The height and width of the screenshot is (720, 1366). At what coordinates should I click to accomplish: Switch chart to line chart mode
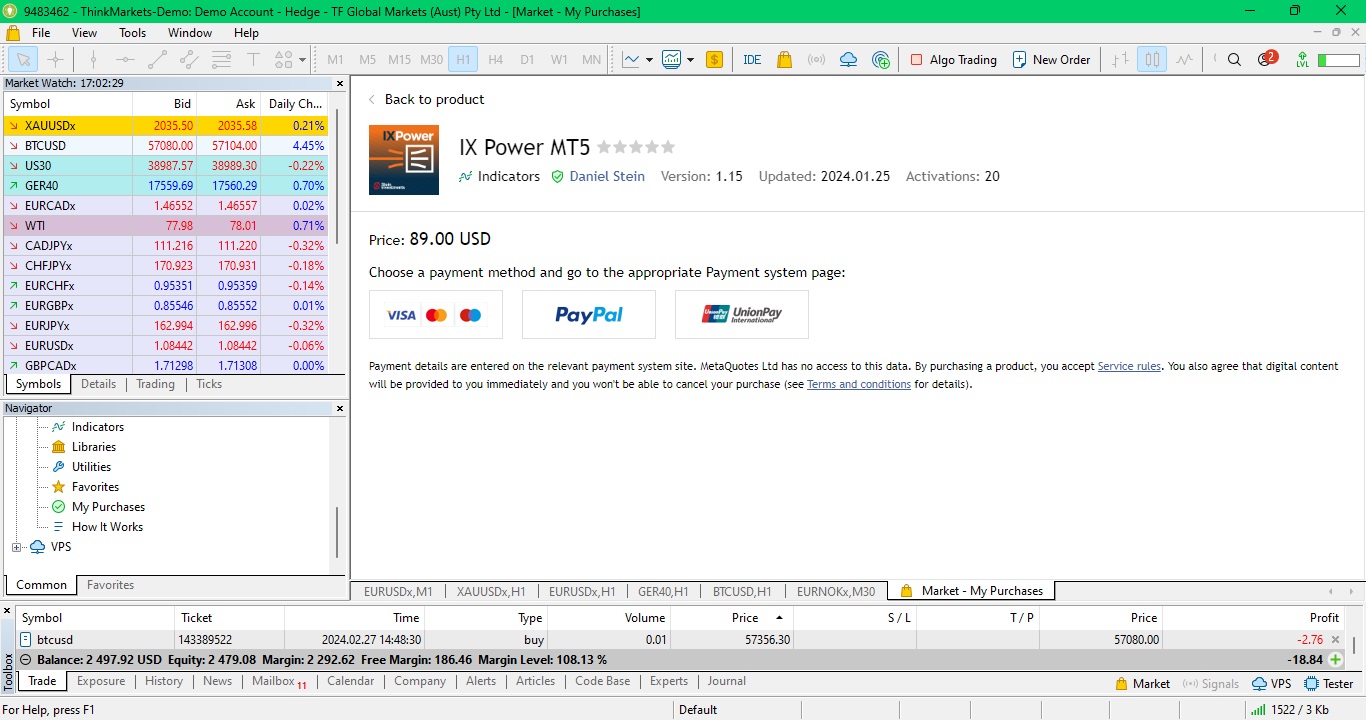coord(1184,60)
